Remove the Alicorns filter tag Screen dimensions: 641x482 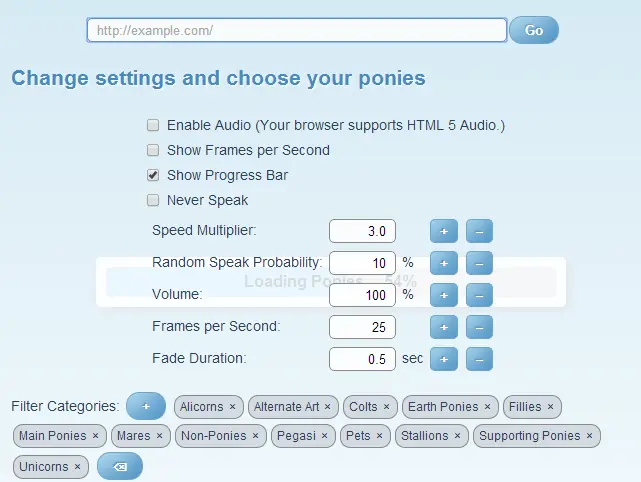pyautogui.click(x=233, y=407)
